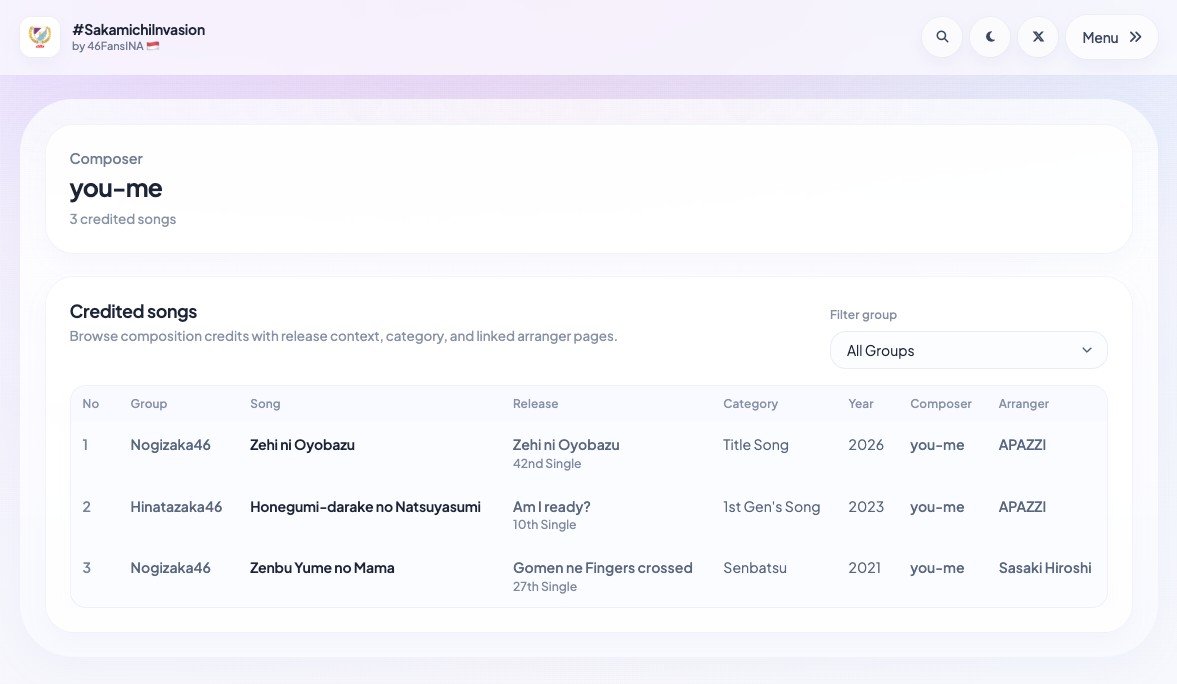1177x684 pixels.
Task: Click the Category column header
Action: pos(751,403)
